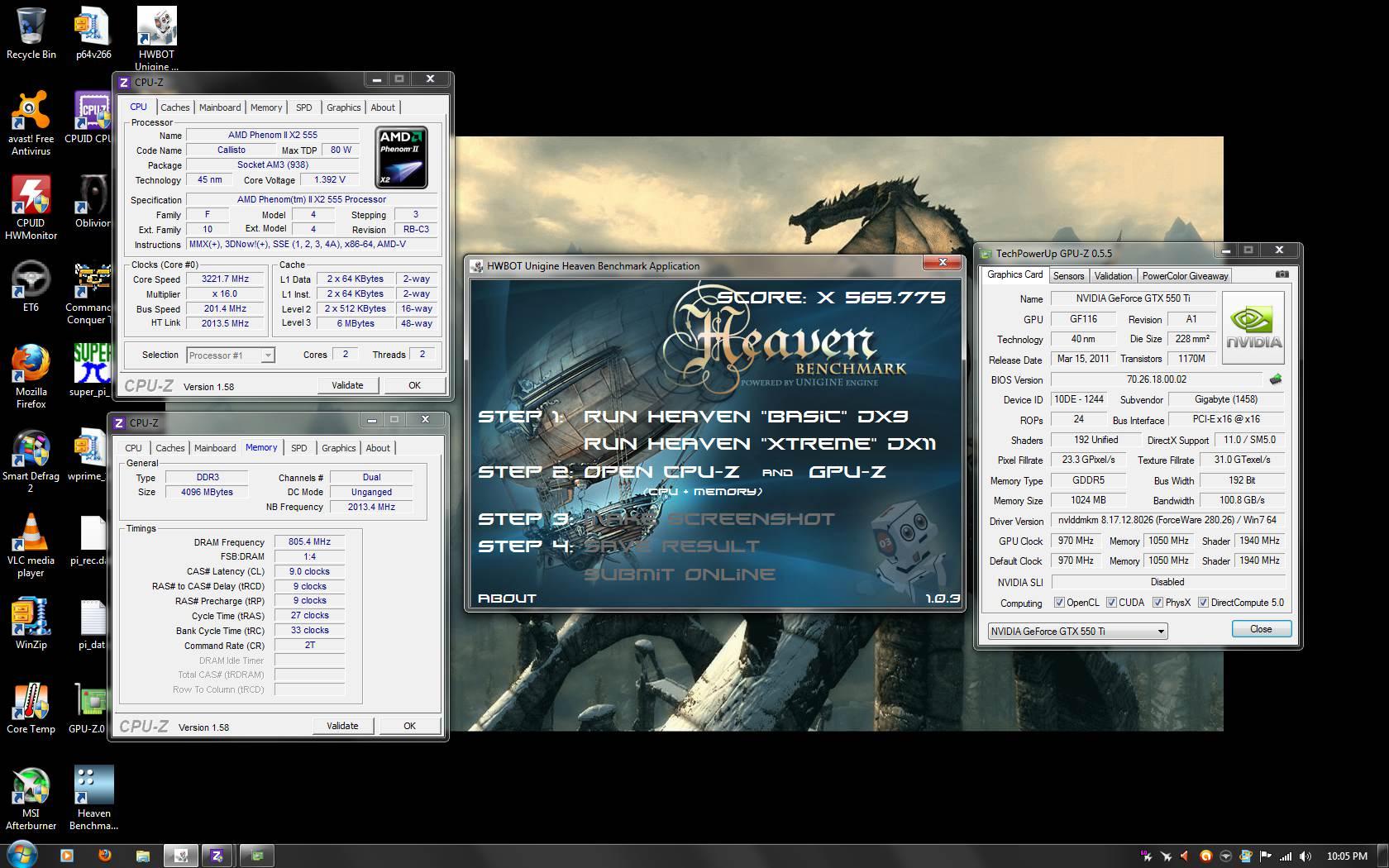Open the Validation tab in GPU-Z

point(1114,276)
